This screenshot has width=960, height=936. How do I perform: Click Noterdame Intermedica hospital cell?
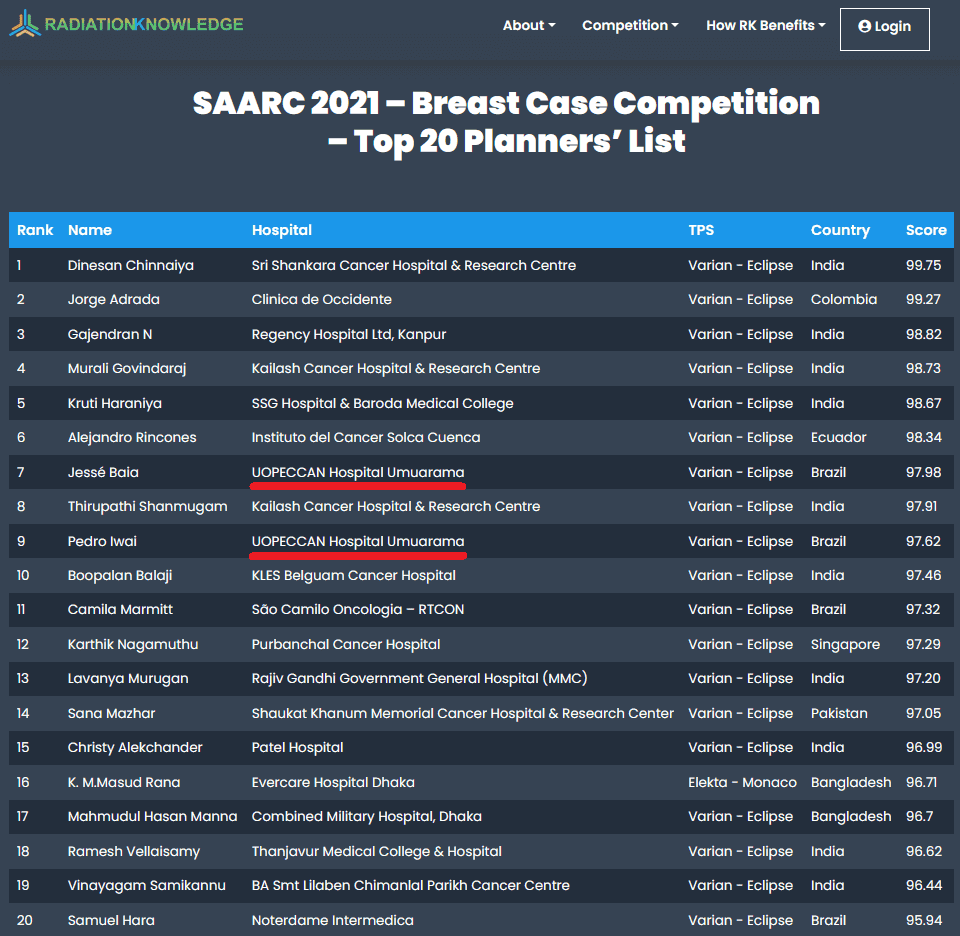point(332,921)
